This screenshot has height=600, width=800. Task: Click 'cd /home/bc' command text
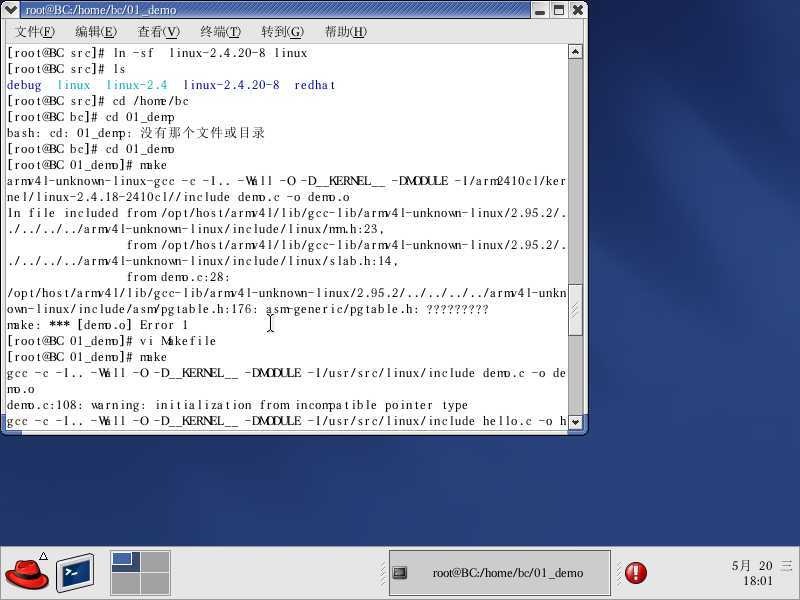click(x=151, y=101)
